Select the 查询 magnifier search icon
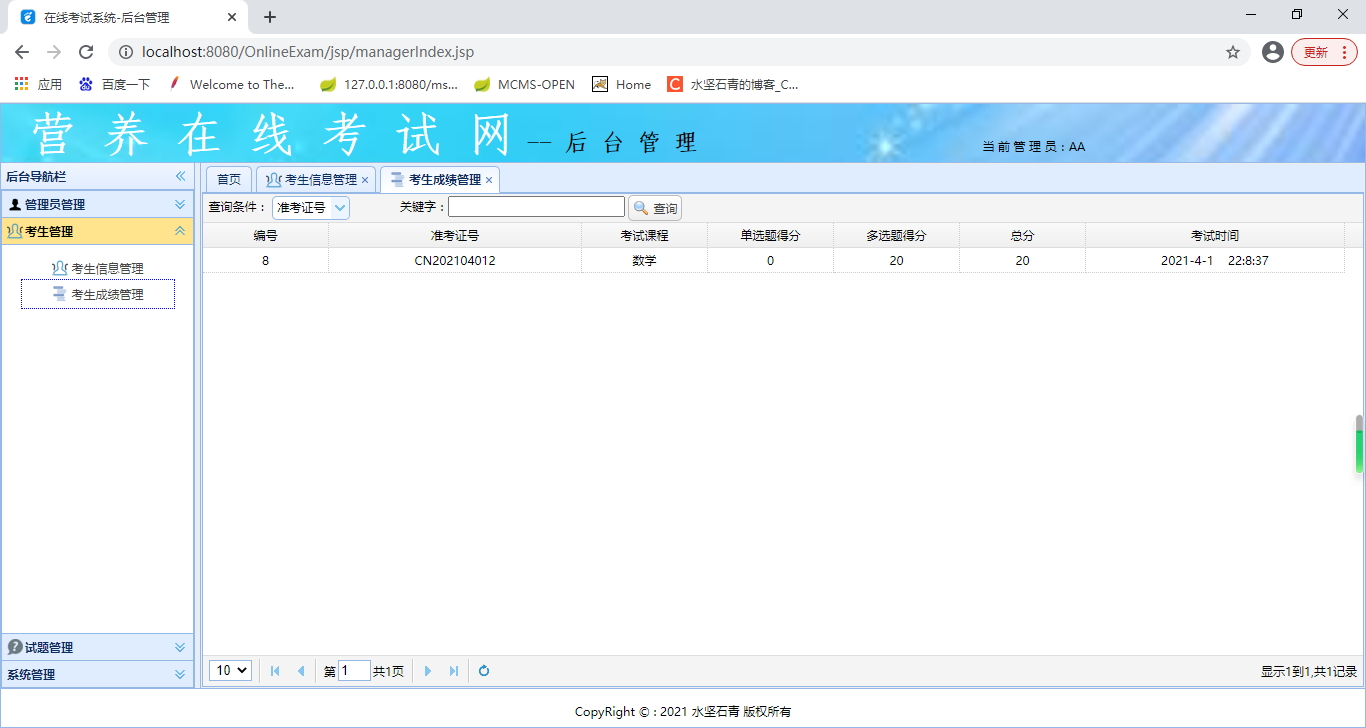 pos(643,207)
